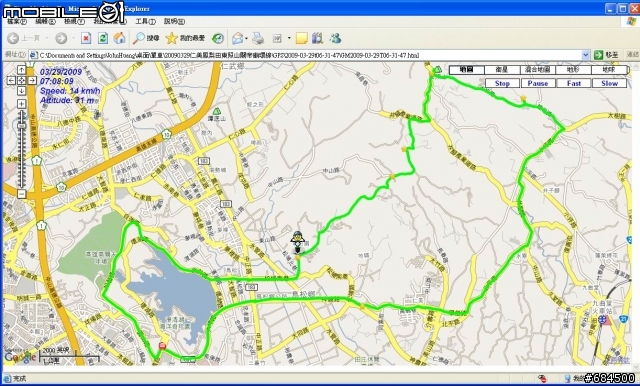Click Fast to speed up playback
Screen dimensions: 640x386
(573, 83)
